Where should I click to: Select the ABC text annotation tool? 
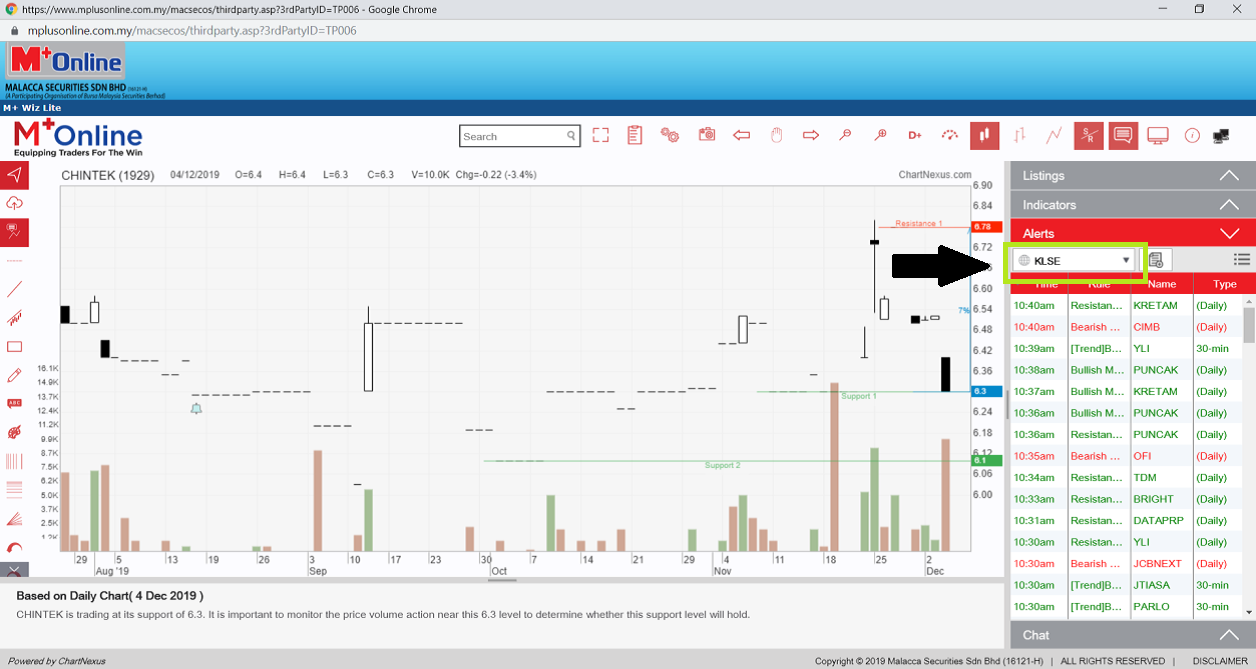pos(14,403)
